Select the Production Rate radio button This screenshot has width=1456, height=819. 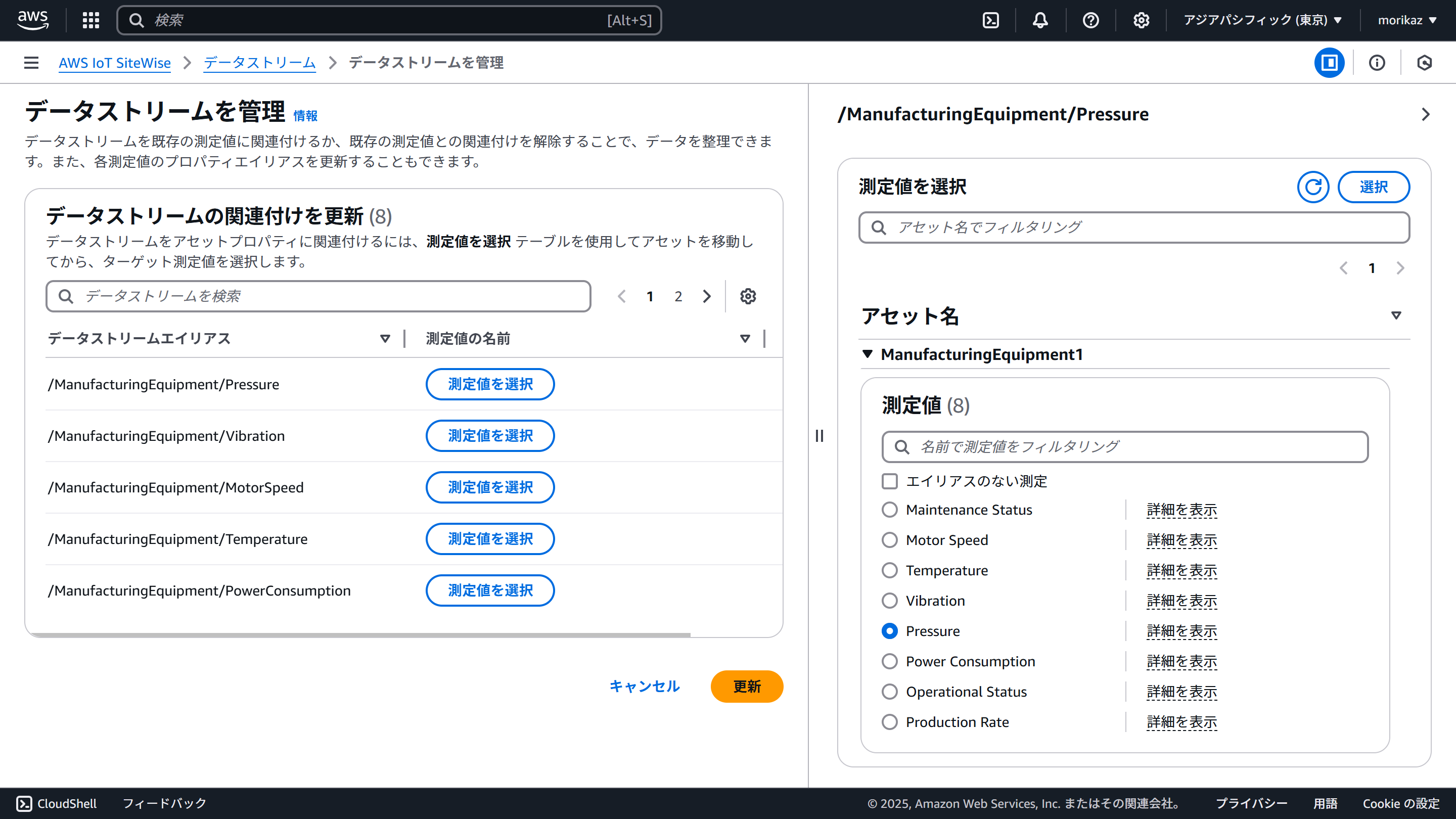point(890,722)
